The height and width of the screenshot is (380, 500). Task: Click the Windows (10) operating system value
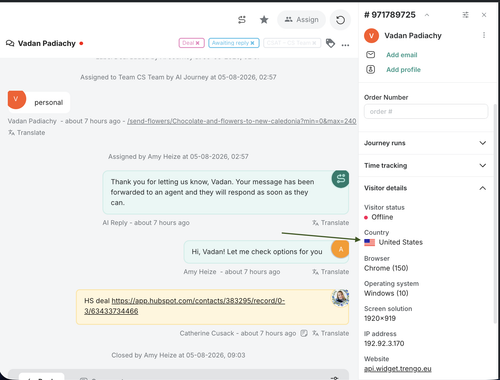[x=386, y=293]
